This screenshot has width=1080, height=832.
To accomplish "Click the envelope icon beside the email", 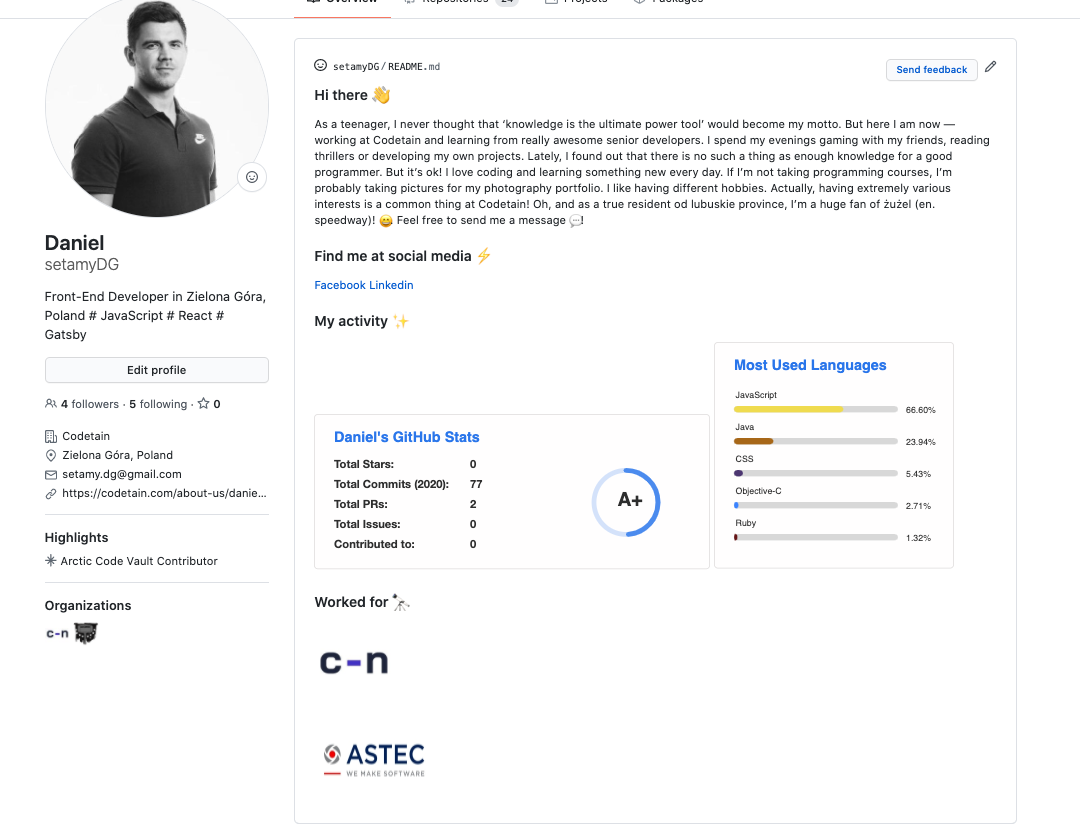I will pyautogui.click(x=51, y=475).
